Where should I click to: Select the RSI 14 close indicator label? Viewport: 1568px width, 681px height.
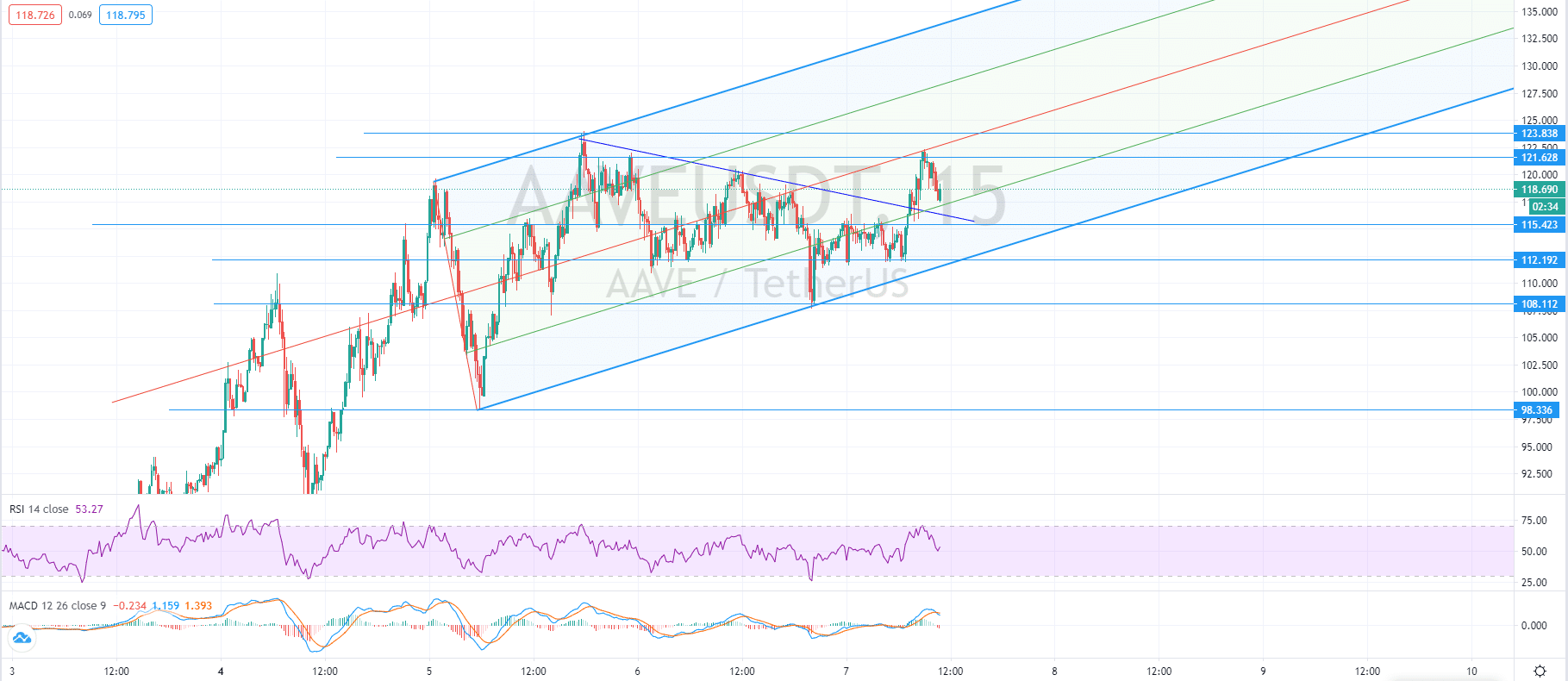point(39,509)
